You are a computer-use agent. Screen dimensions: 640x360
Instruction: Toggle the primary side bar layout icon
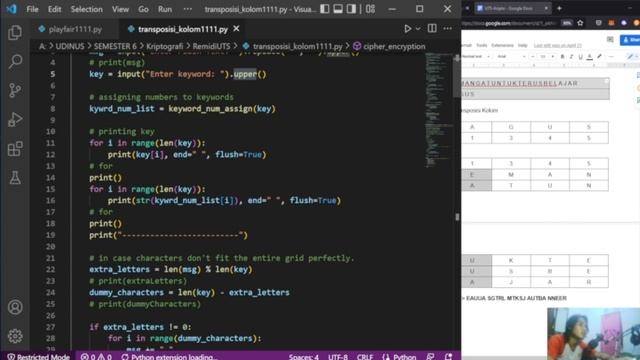pyautogui.click(x=324, y=9)
